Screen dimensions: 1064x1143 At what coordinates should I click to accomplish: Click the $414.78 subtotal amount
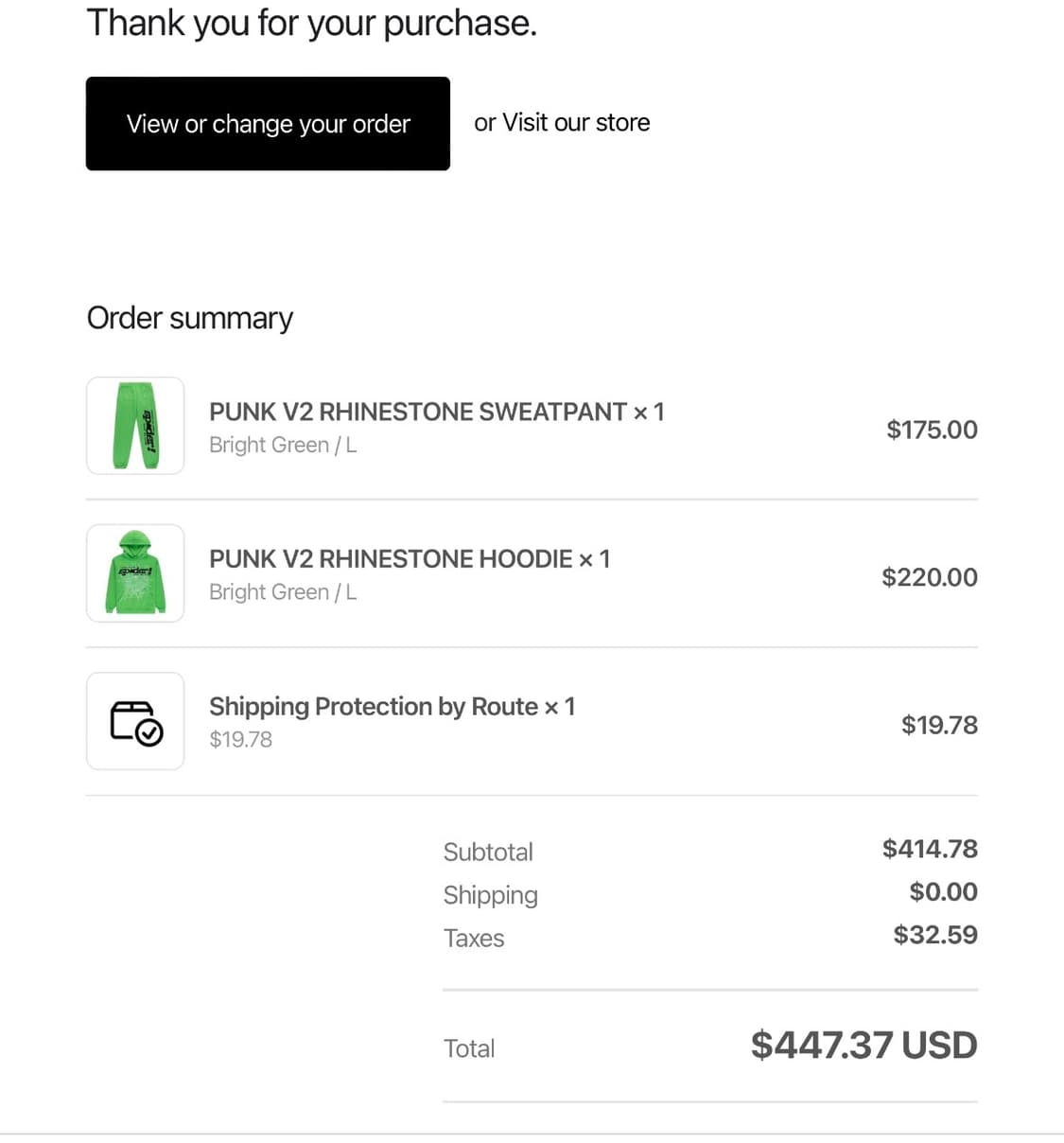[x=930, y=849]
